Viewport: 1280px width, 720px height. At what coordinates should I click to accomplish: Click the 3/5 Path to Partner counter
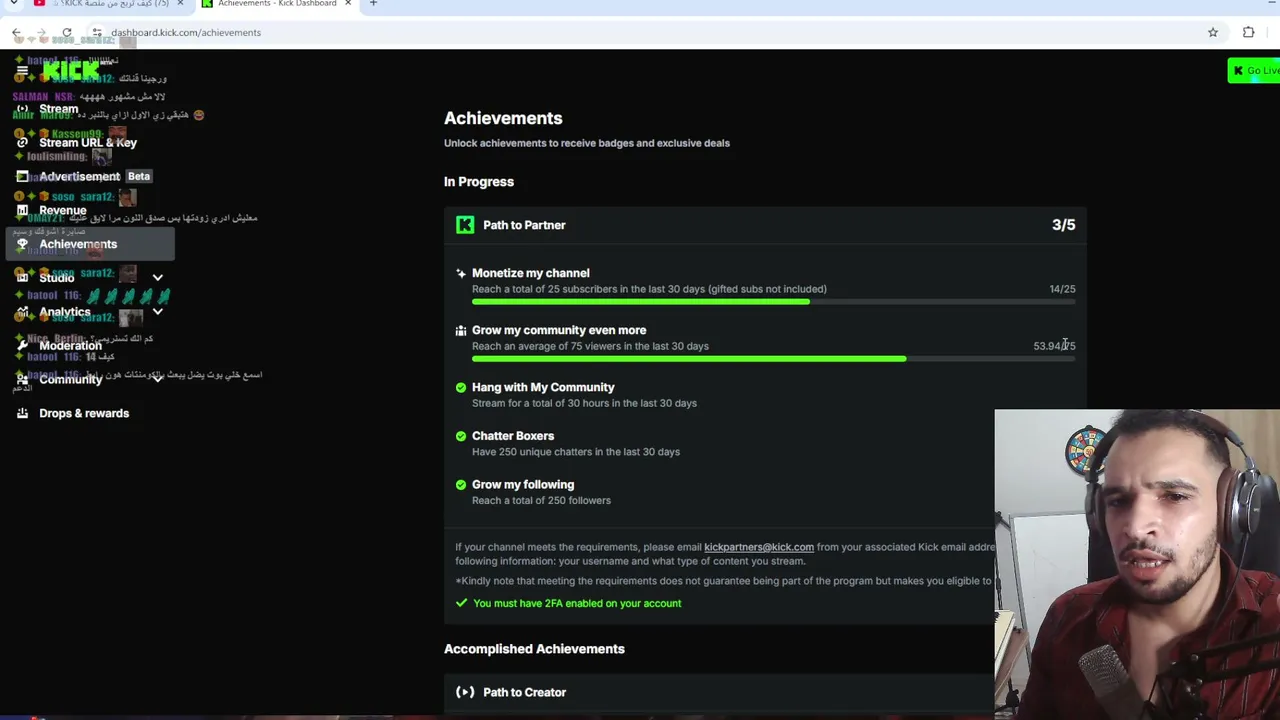1064,225
